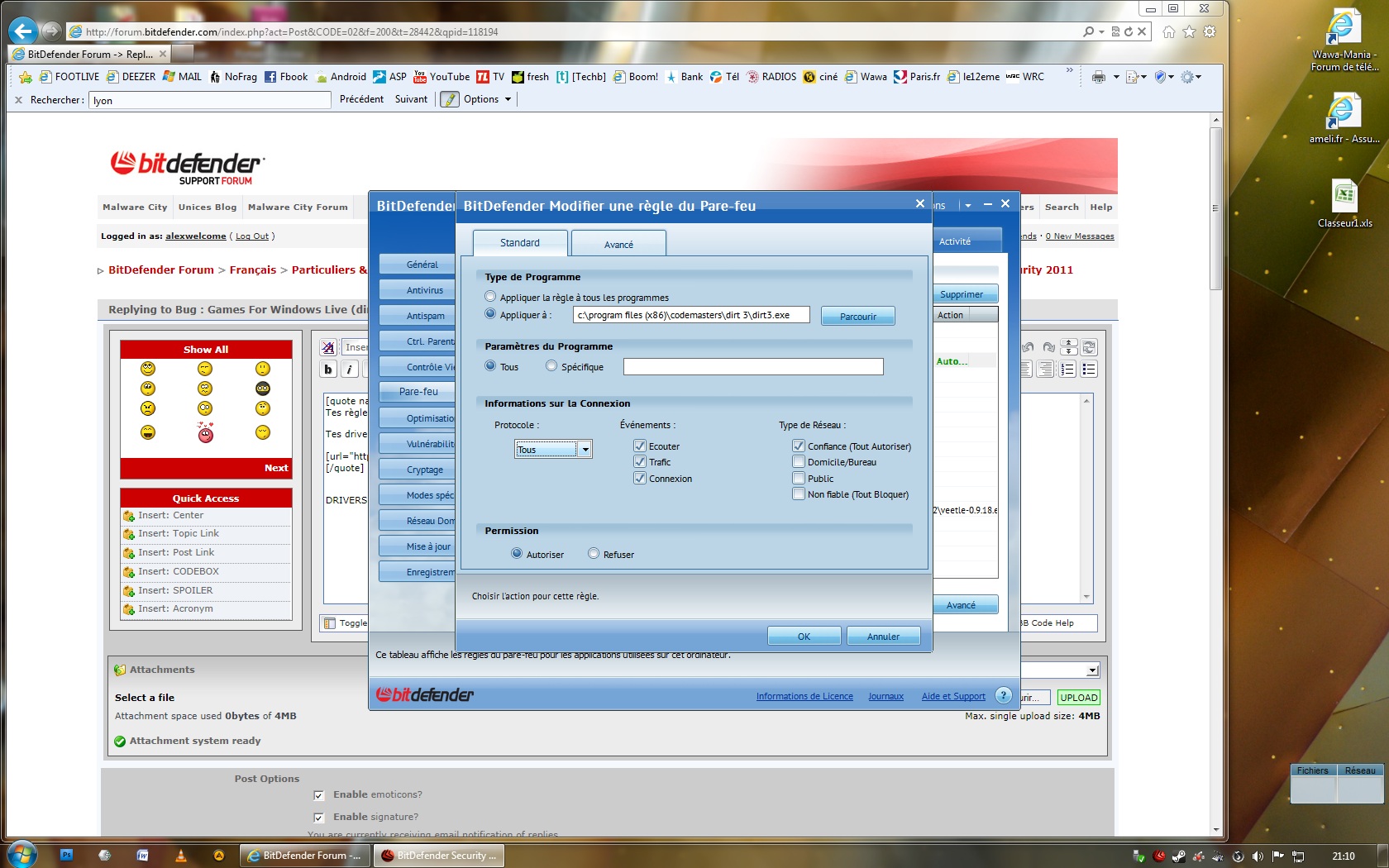The height and width of the screenshot is (868, 1389).
Task: Open the Photoshop taskbar icon
Action: tap(67, 856)
